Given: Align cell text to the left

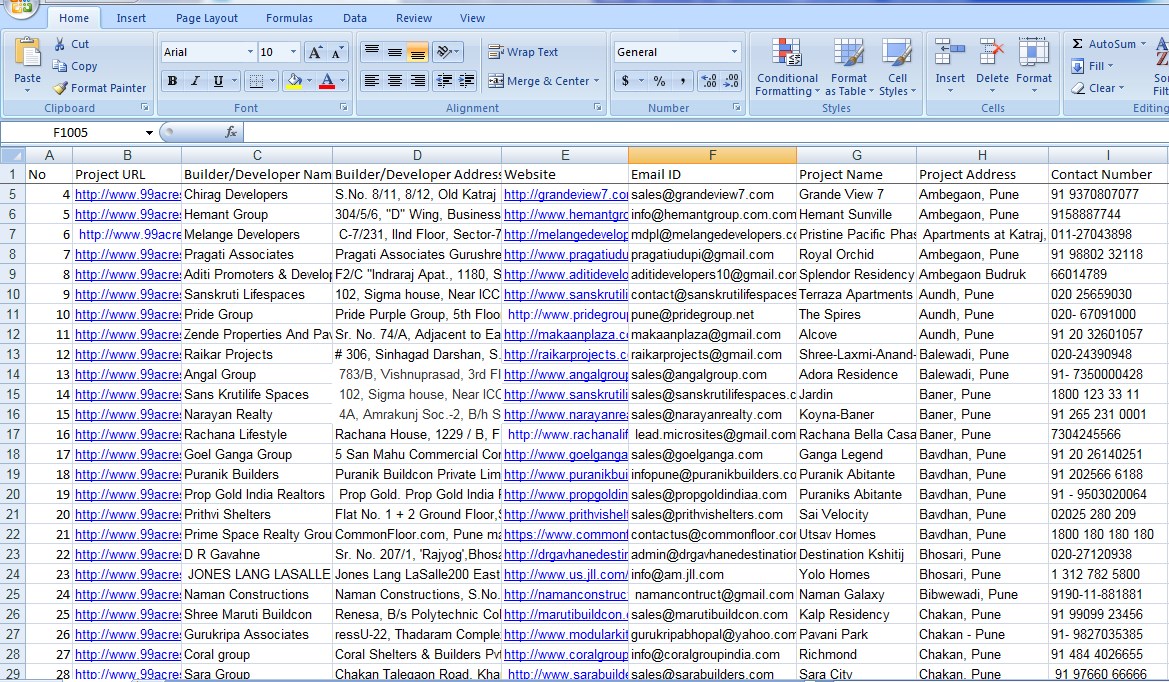Looking at the screenshot, I should pos(371,80).
